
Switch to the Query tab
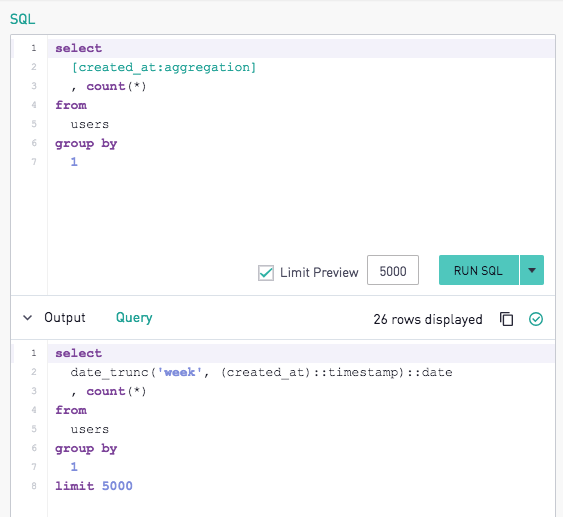[x=134, y=318]
